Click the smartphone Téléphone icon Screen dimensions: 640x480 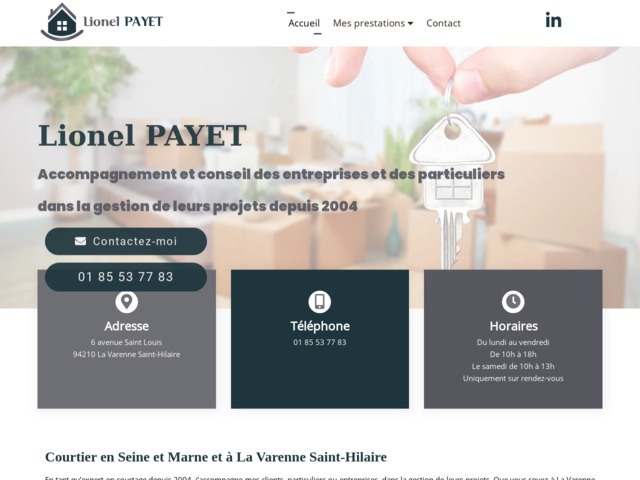point(320,302)
